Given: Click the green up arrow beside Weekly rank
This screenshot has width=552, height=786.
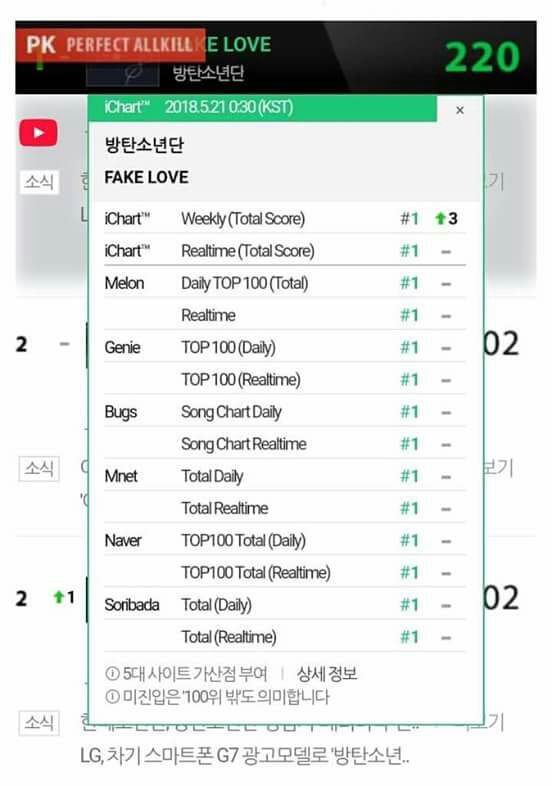Looking at the screenshot, I should (x=440, y=219).
